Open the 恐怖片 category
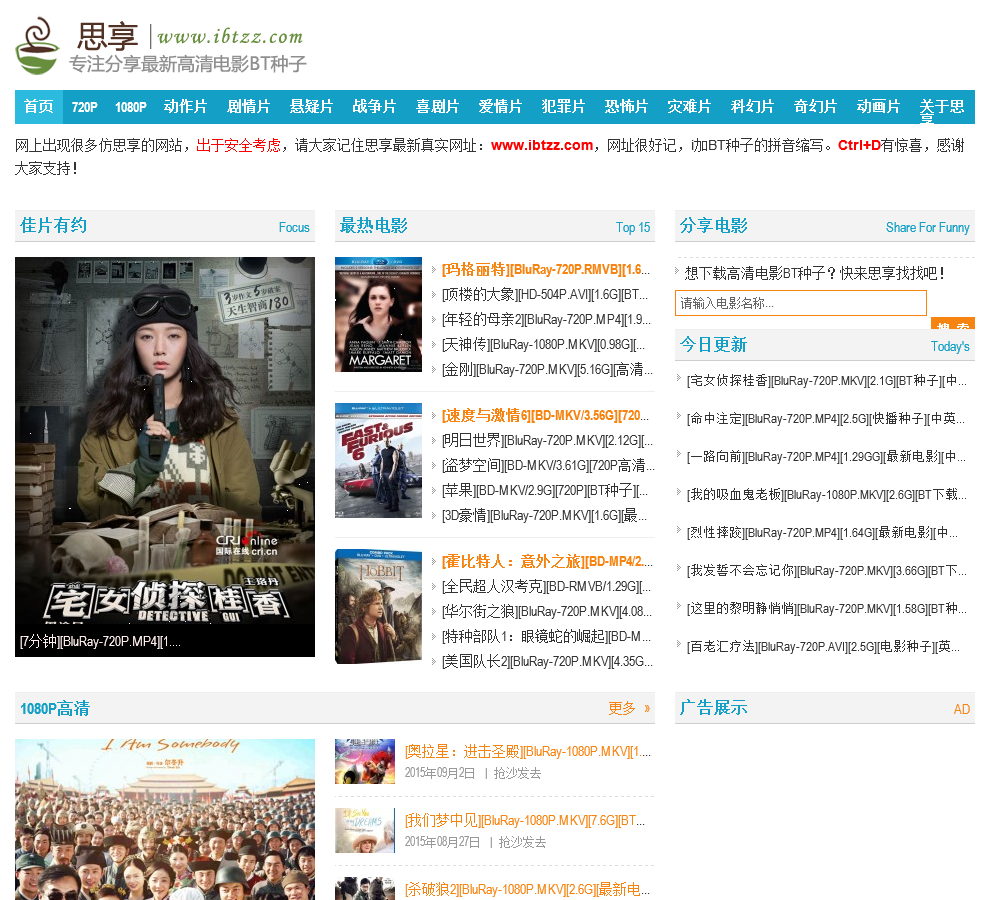Screen dimensions: 990x900 [x=626, y=107]
